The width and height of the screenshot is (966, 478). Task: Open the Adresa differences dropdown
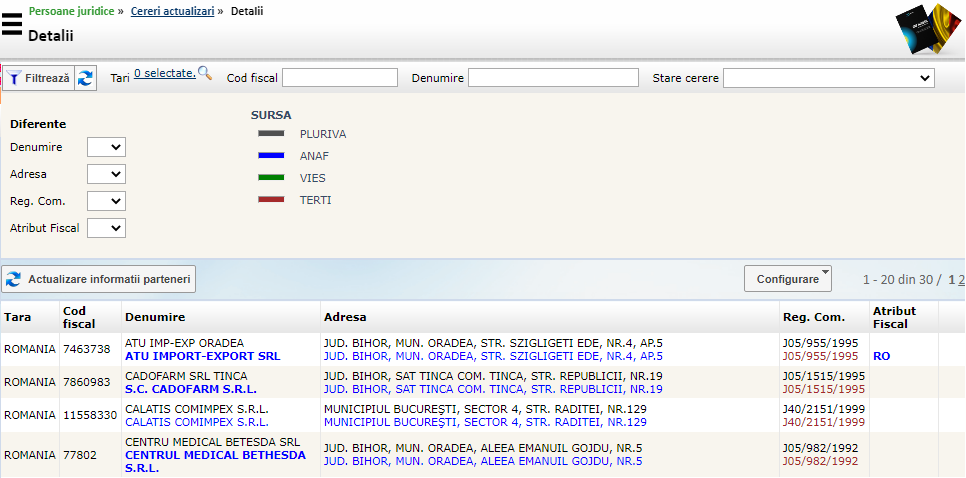pos(106,174)
